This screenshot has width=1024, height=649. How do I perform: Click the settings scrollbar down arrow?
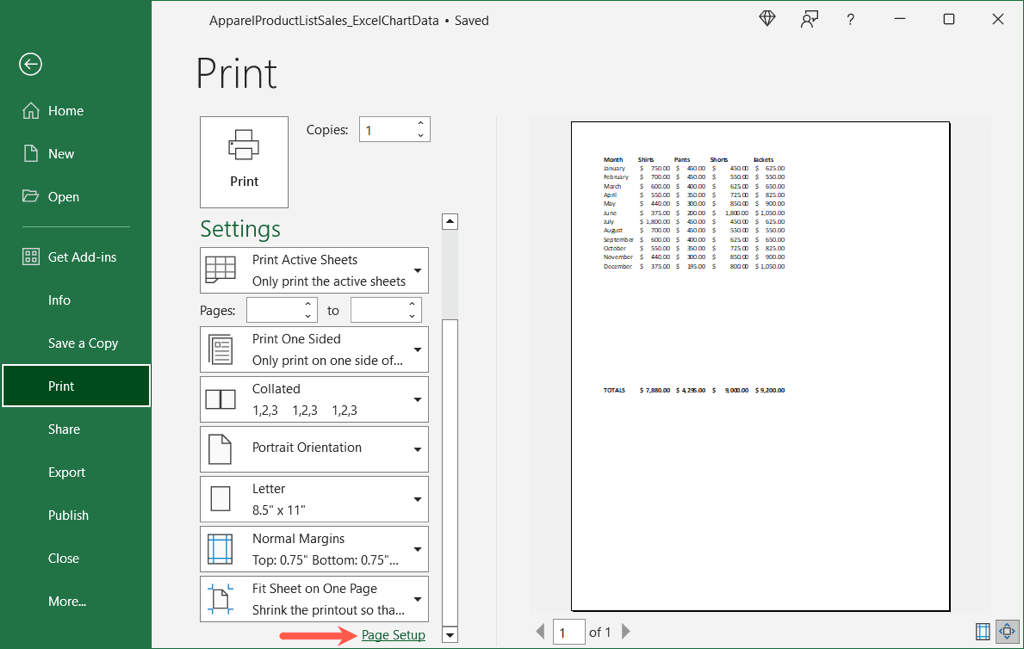click(450, 634)
